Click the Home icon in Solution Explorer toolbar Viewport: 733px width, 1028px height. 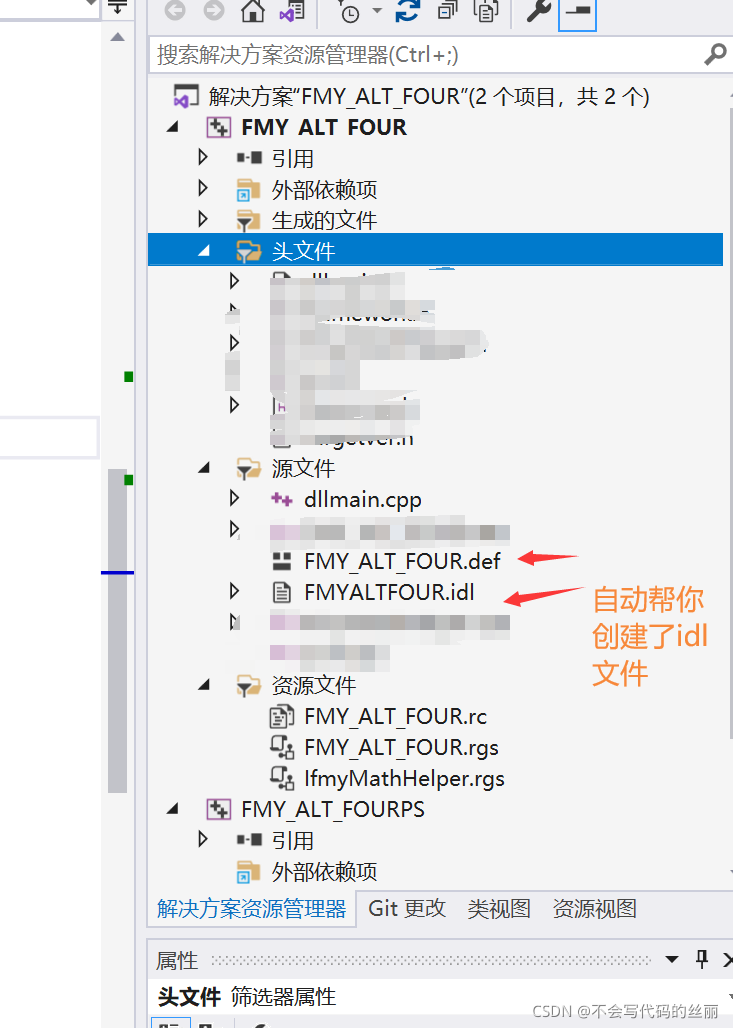click(x=252, y=11)
